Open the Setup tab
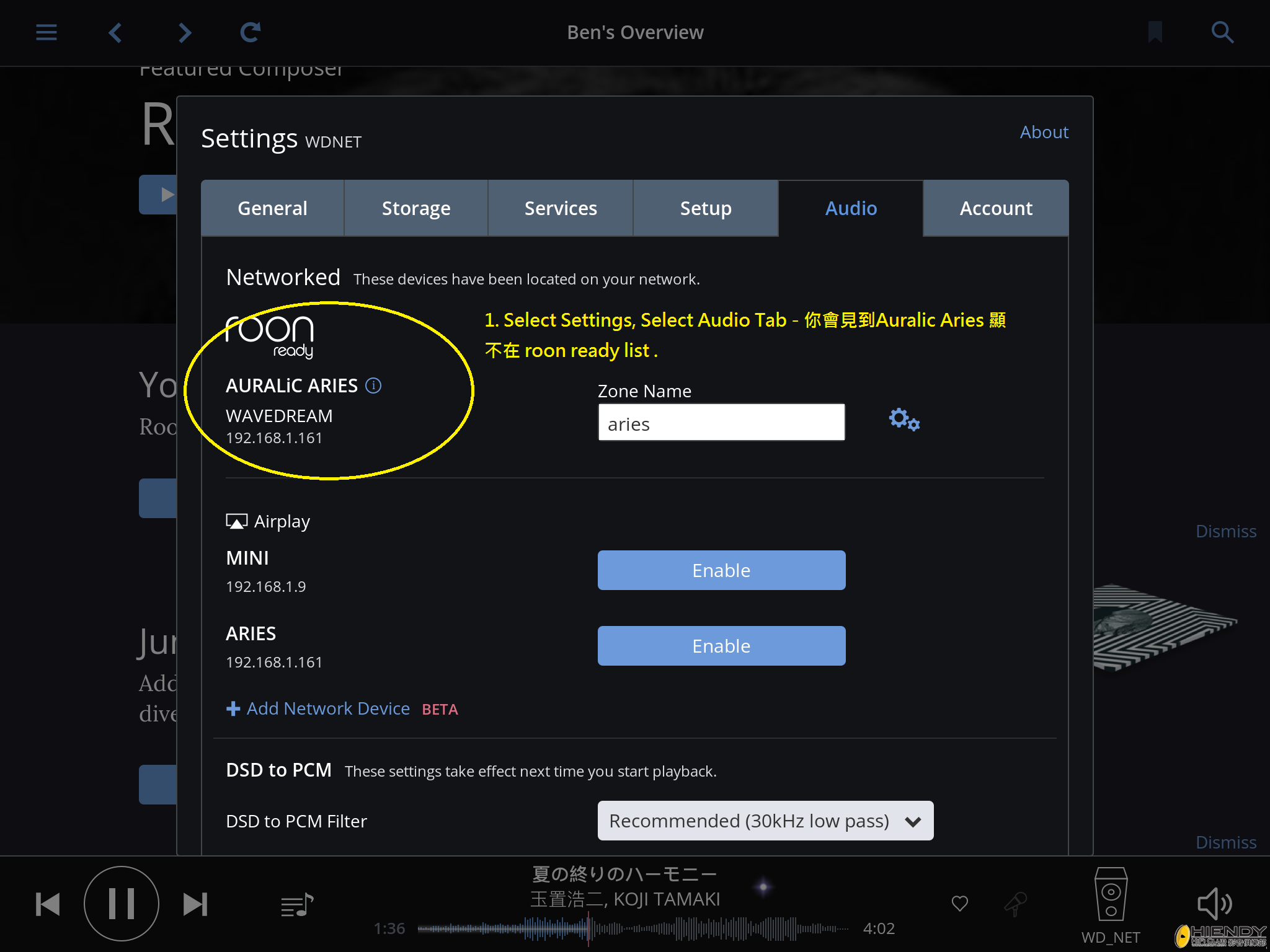The width and height of the screenshot is (1270, 952). click(706, 208)
